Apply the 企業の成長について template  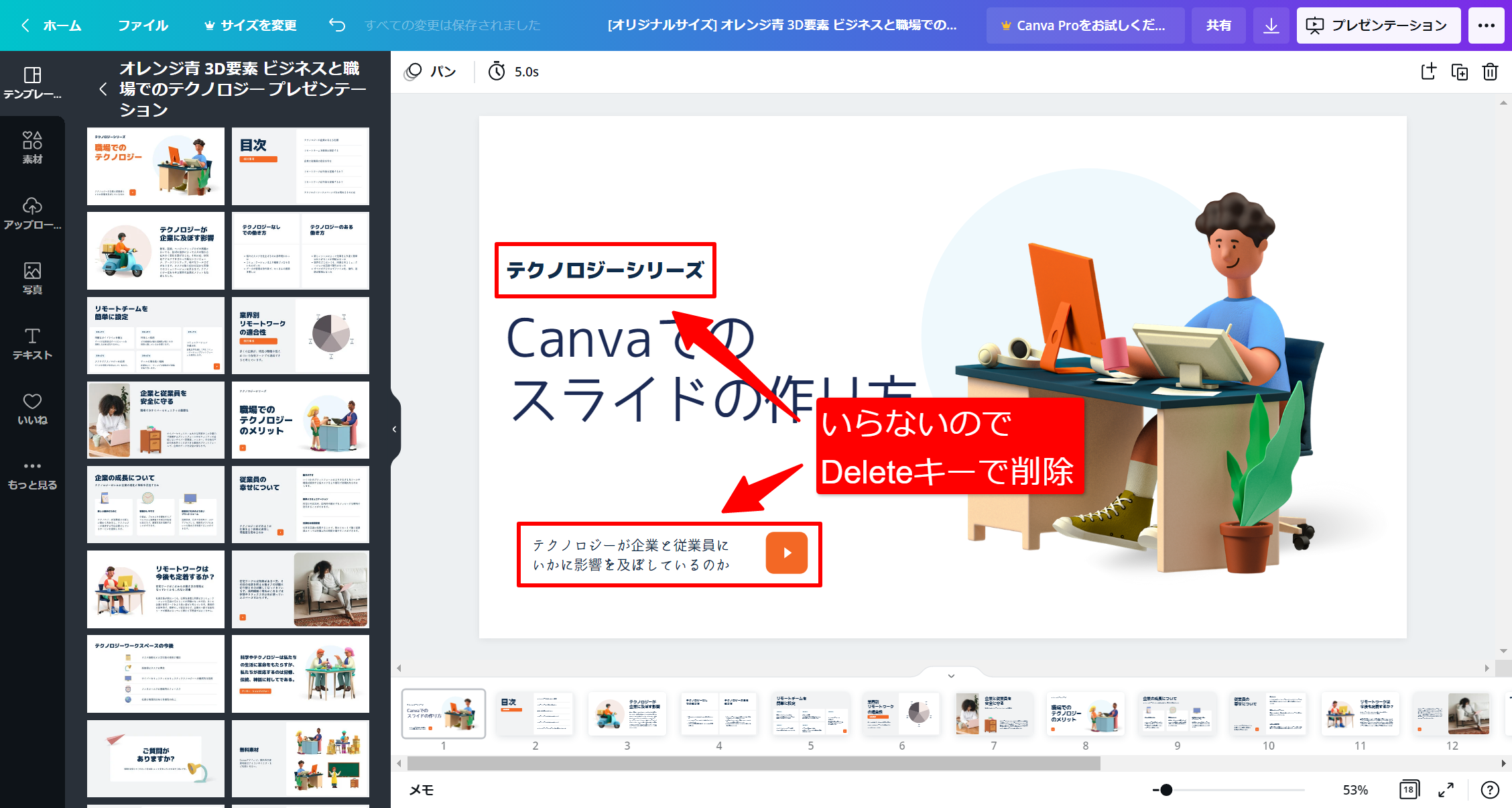(x=155, y=505)
